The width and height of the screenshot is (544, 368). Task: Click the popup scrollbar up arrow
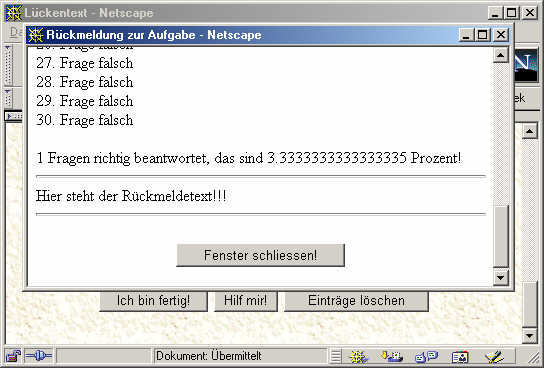click(501, 55)
